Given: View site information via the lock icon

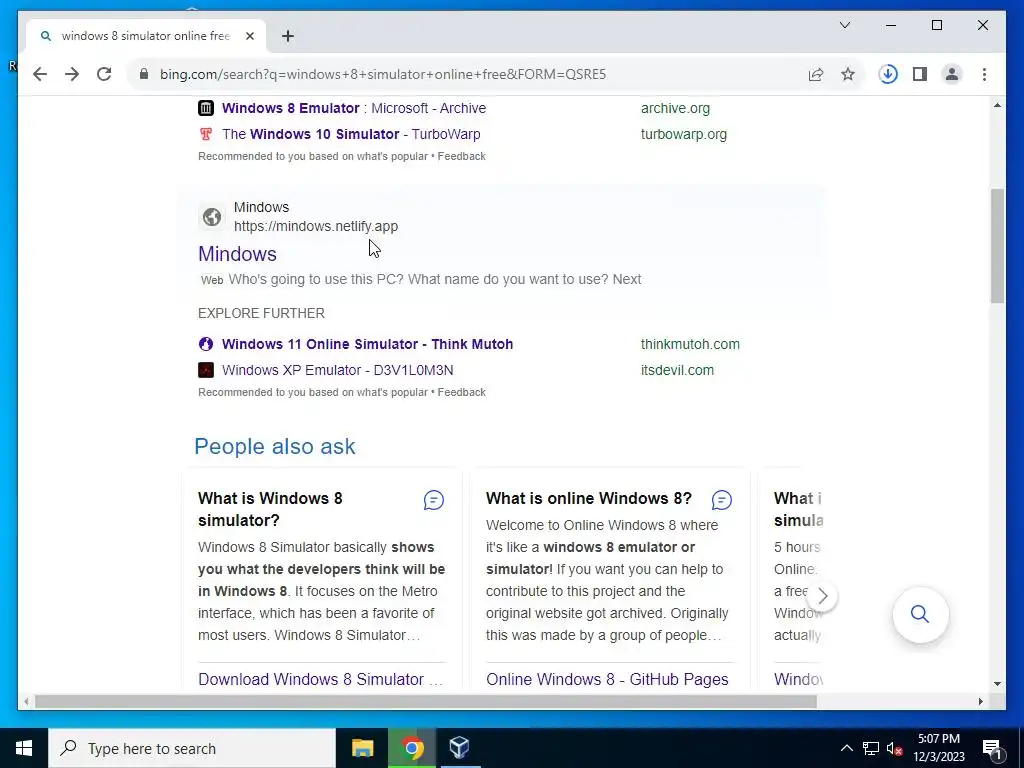Looking at the screenshot, I should coord(144,74).
